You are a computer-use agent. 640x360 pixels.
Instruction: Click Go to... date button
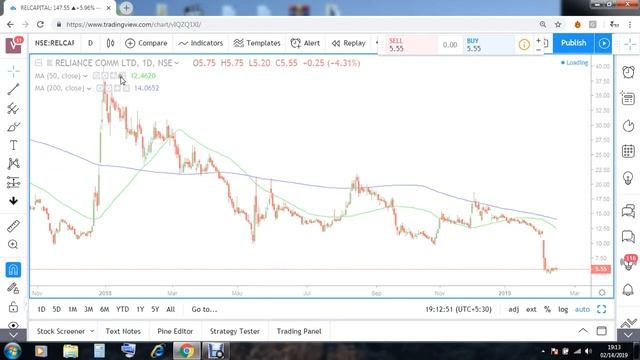tap(204, 309)
